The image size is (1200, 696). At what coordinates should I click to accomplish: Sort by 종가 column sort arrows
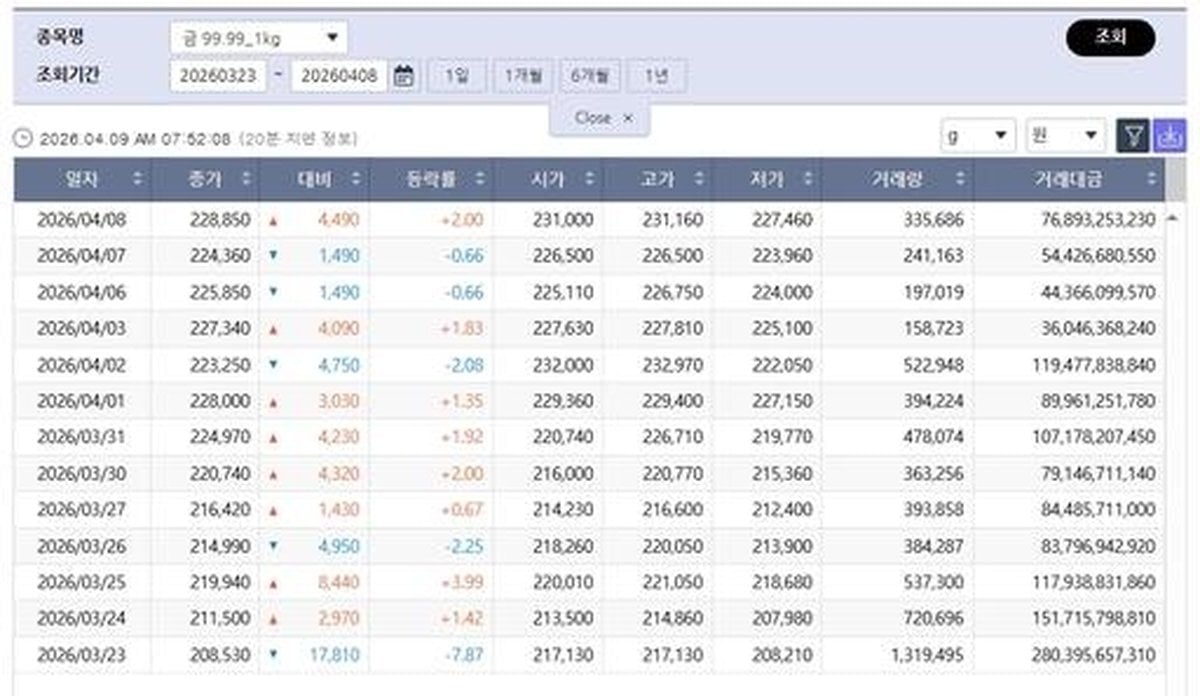(243, 180)
